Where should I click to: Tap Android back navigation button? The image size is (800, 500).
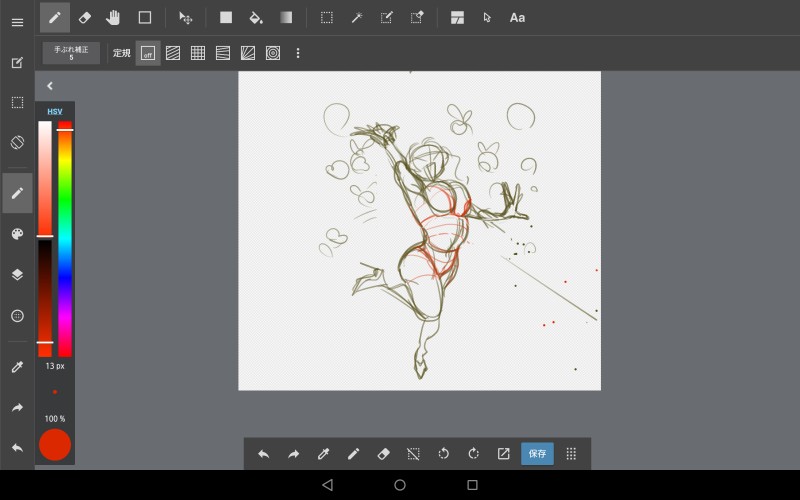(x=328, y=485)
